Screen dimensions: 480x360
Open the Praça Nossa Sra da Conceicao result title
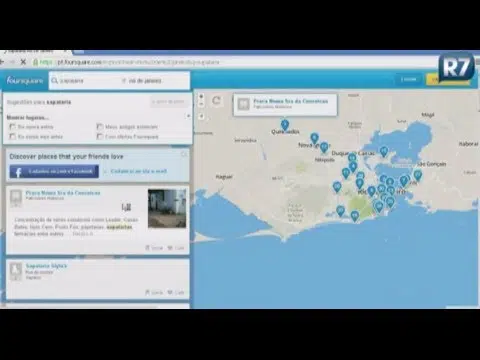(63, 193)
